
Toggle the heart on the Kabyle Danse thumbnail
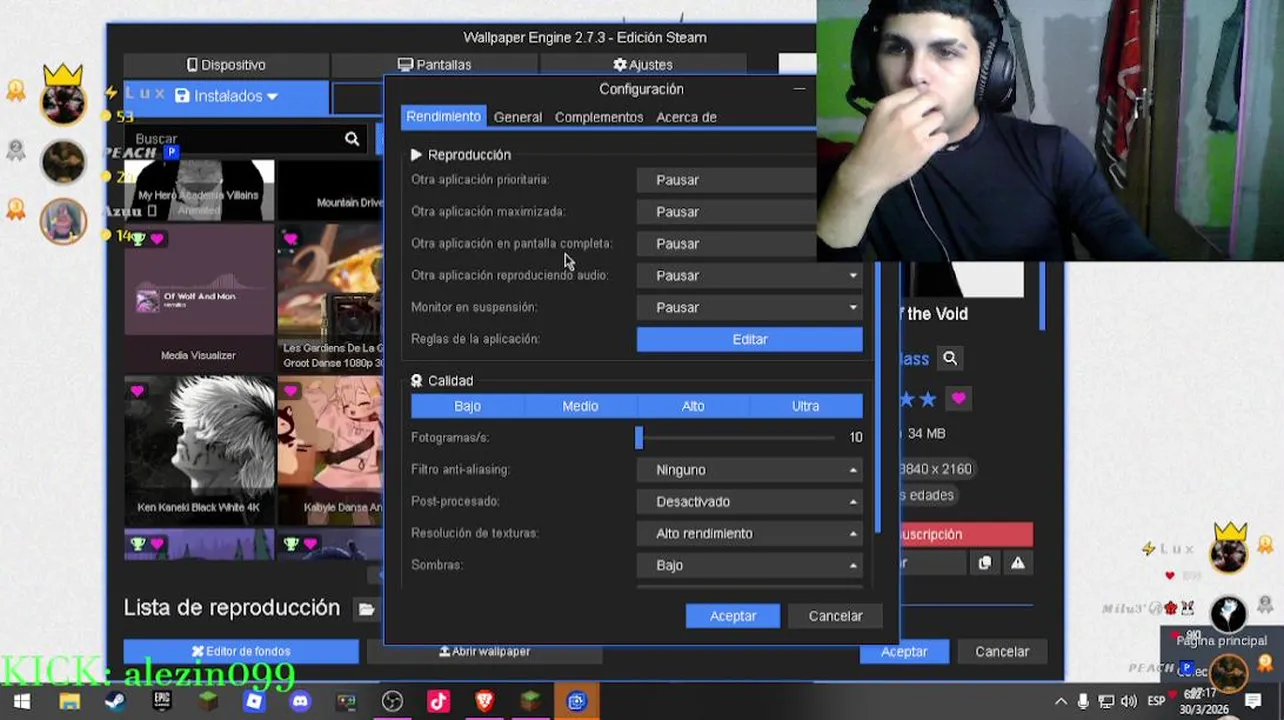coord(290,391)
